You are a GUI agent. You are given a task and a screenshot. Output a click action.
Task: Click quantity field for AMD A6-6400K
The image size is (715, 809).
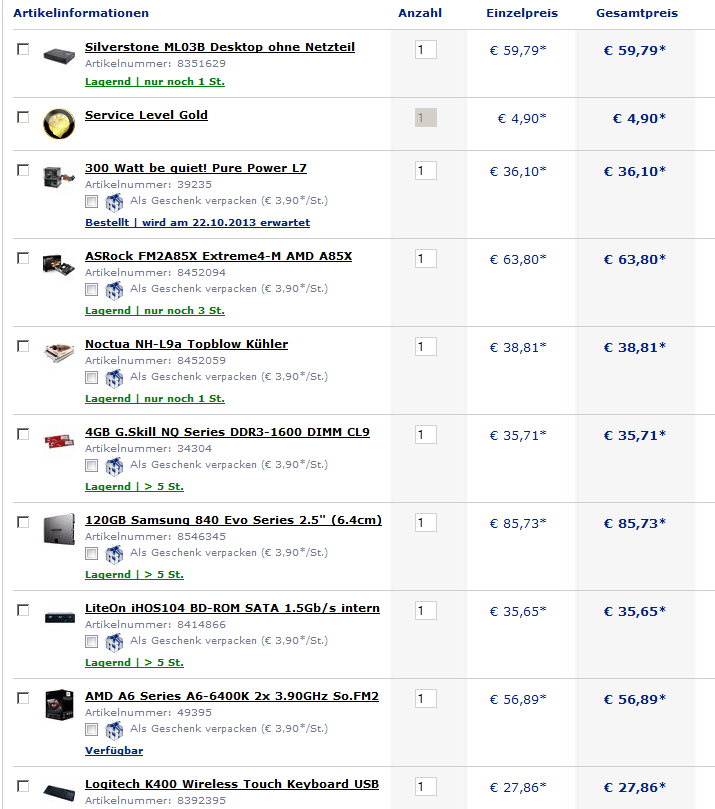point(426,699)
